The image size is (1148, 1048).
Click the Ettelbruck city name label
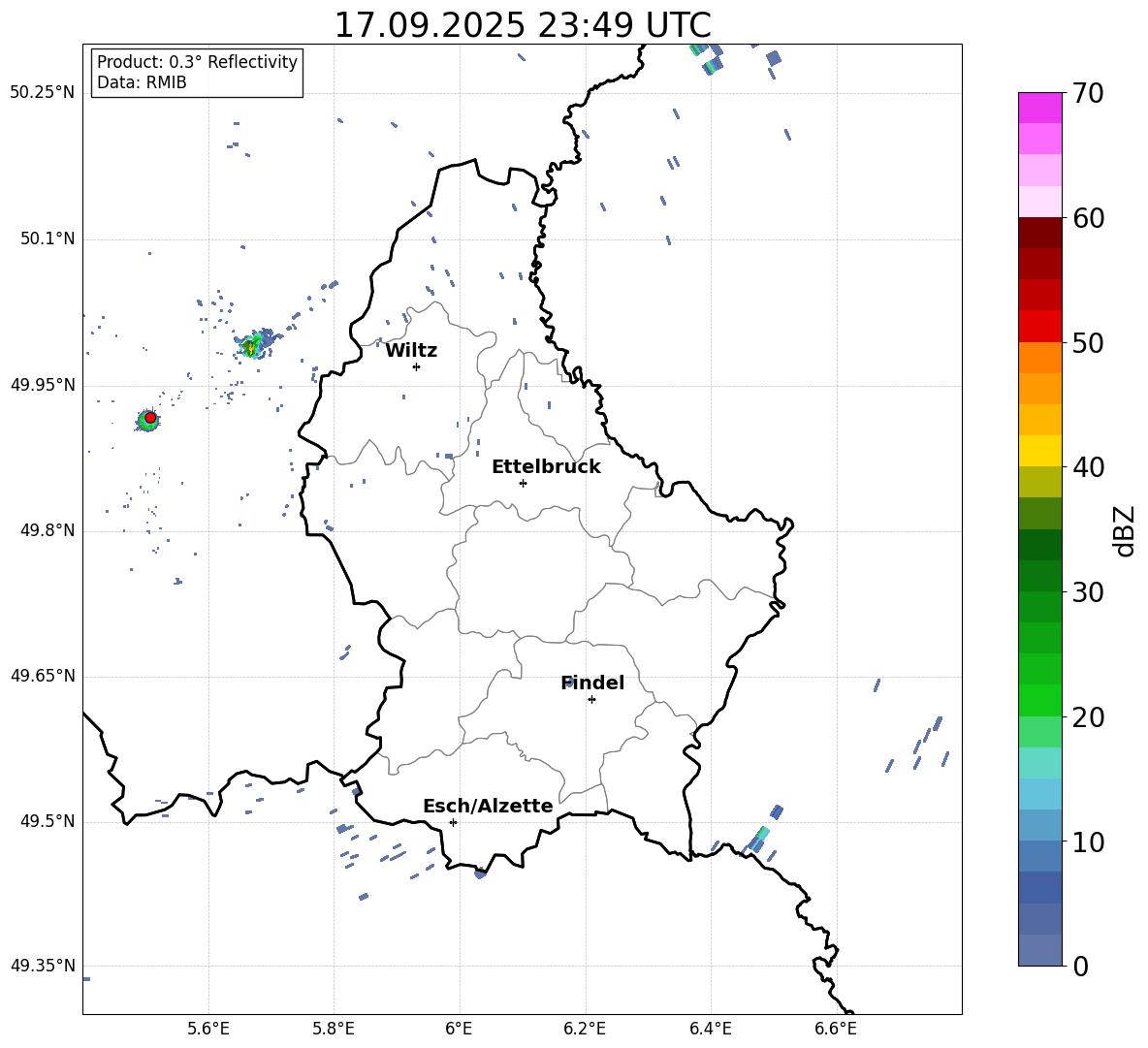[x=546, y=467]
